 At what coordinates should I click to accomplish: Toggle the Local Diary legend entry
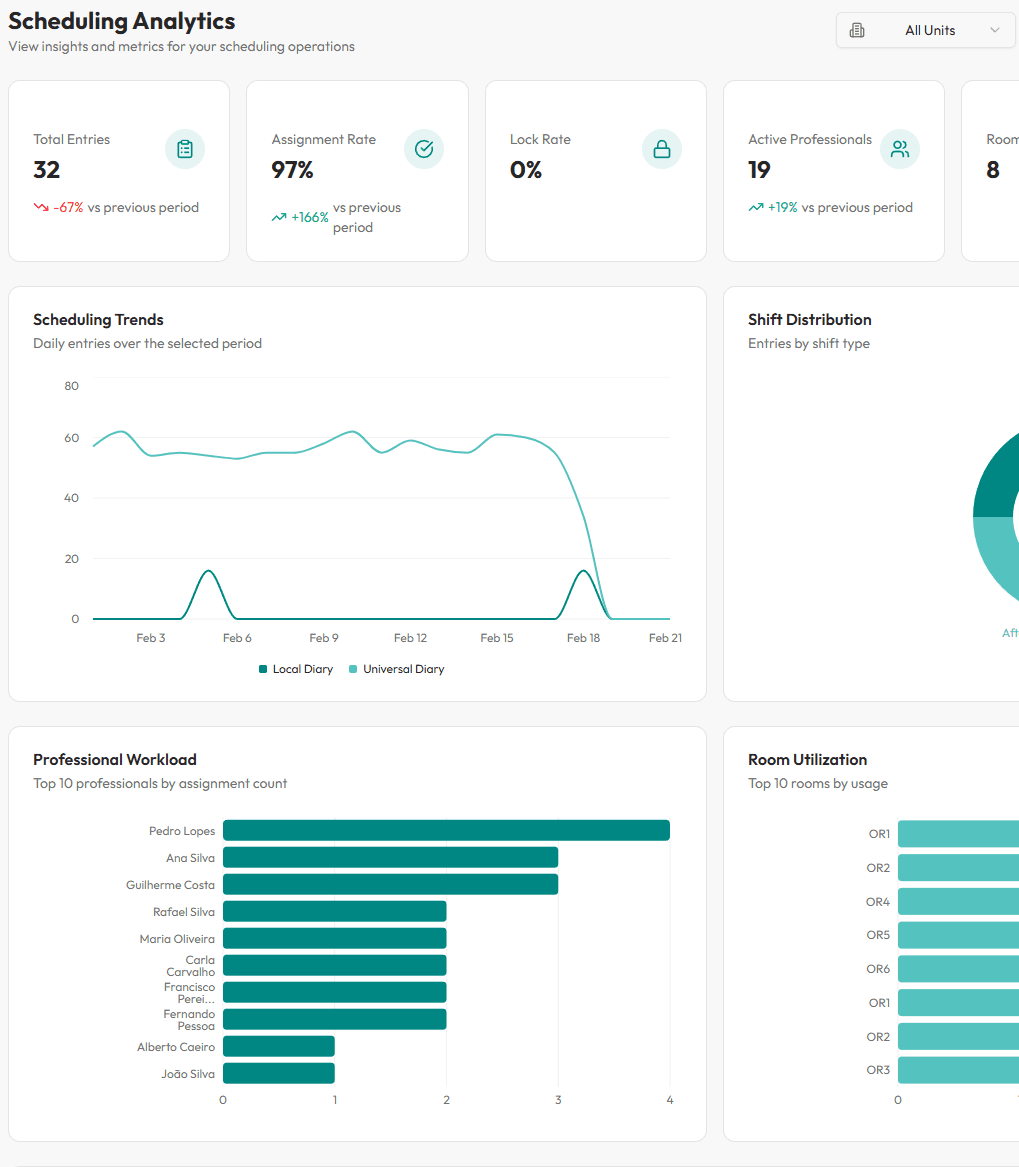(x=295, y=668)
